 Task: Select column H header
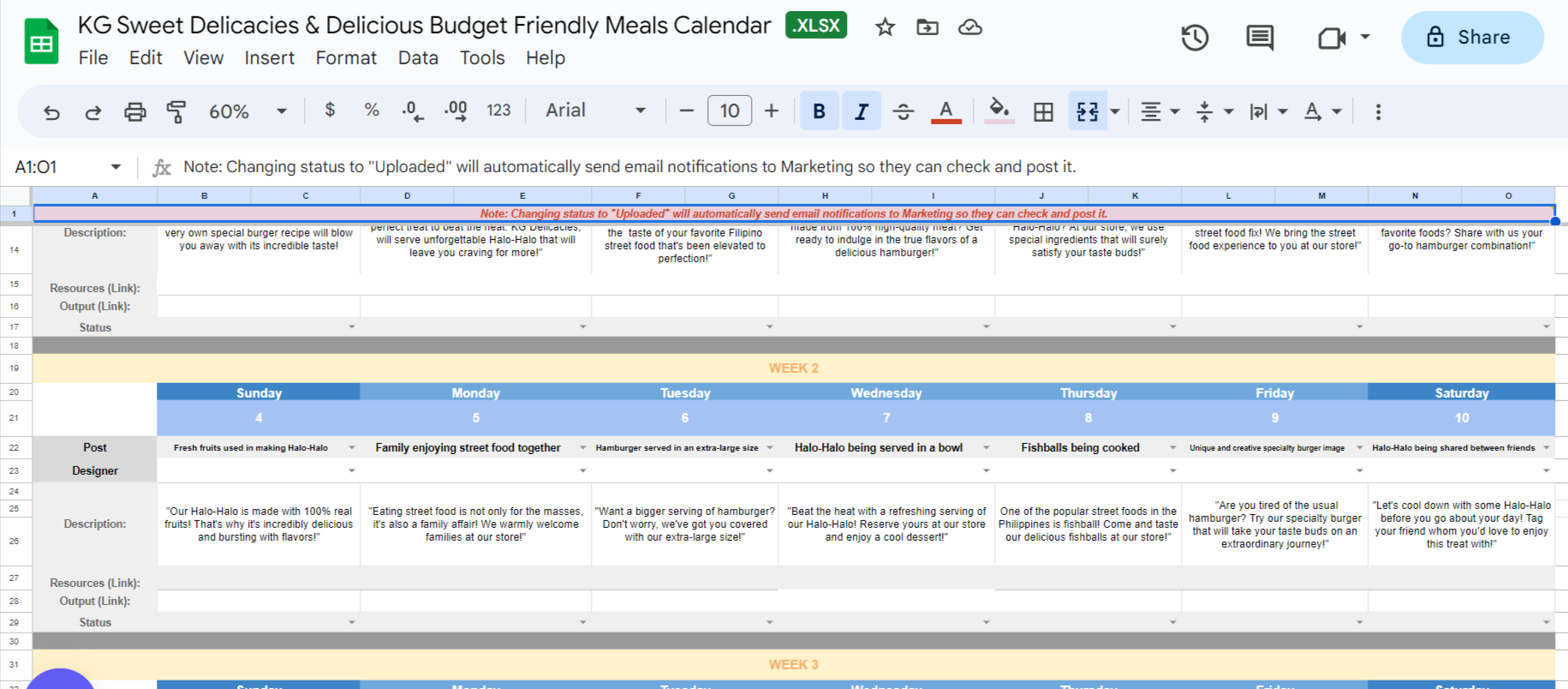[x=825, y=195]
